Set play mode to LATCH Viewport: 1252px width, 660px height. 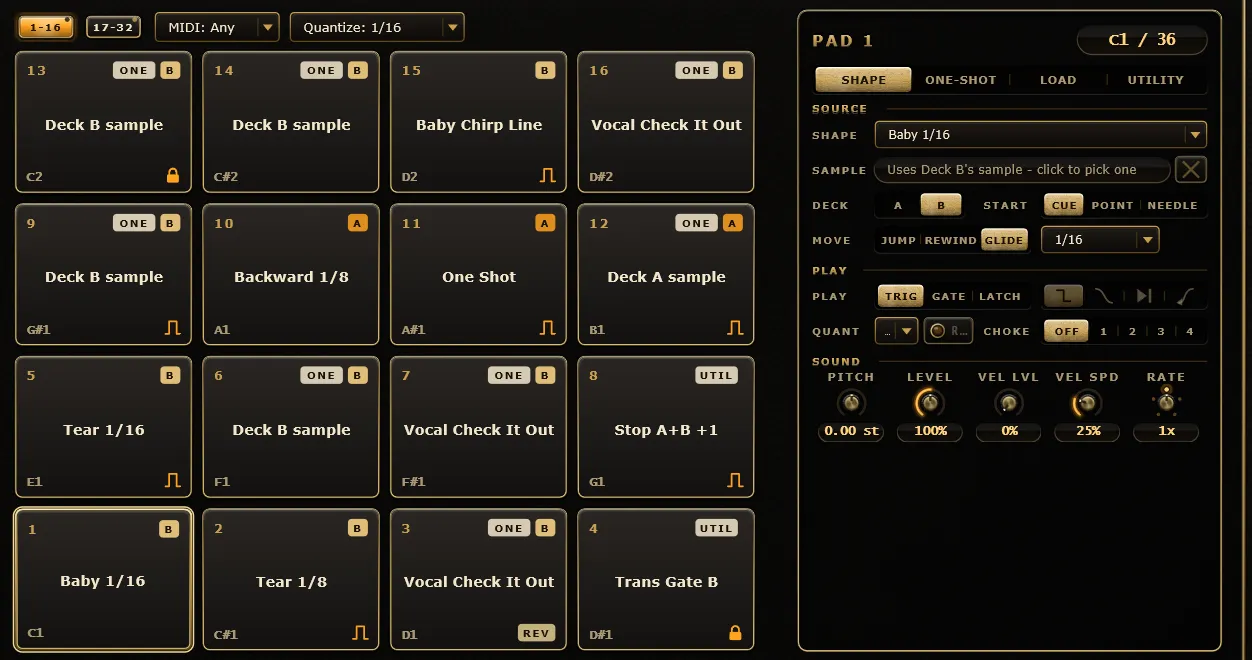[x=1000, y=296]
